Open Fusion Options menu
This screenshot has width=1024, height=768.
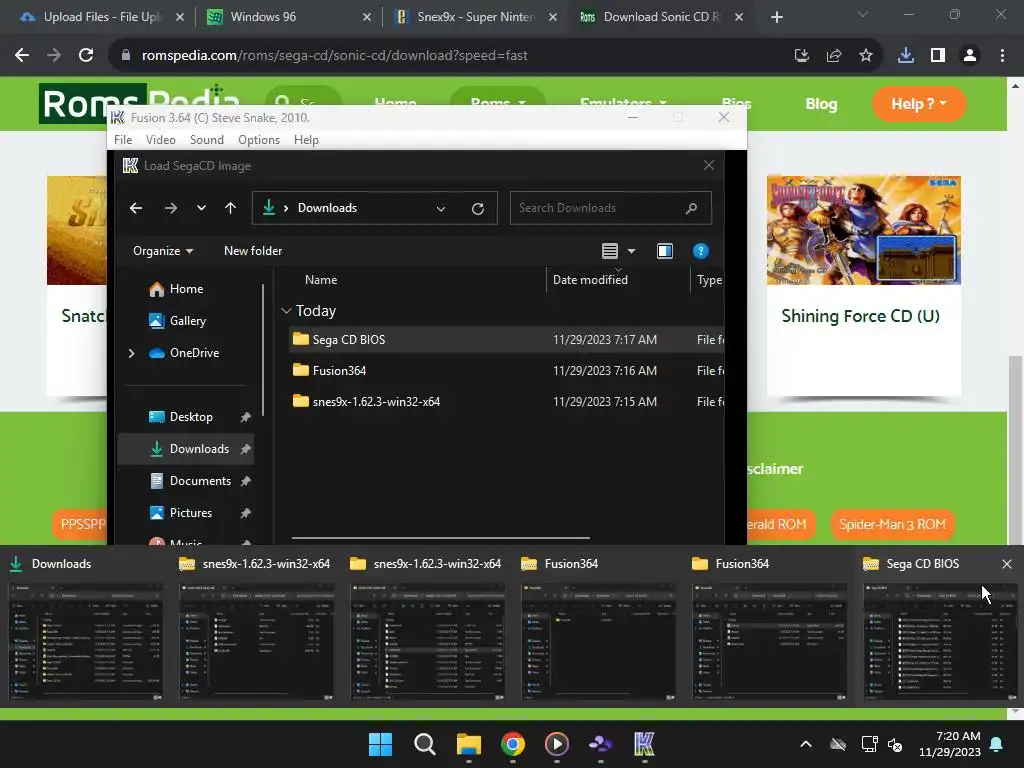coord(259,140)
